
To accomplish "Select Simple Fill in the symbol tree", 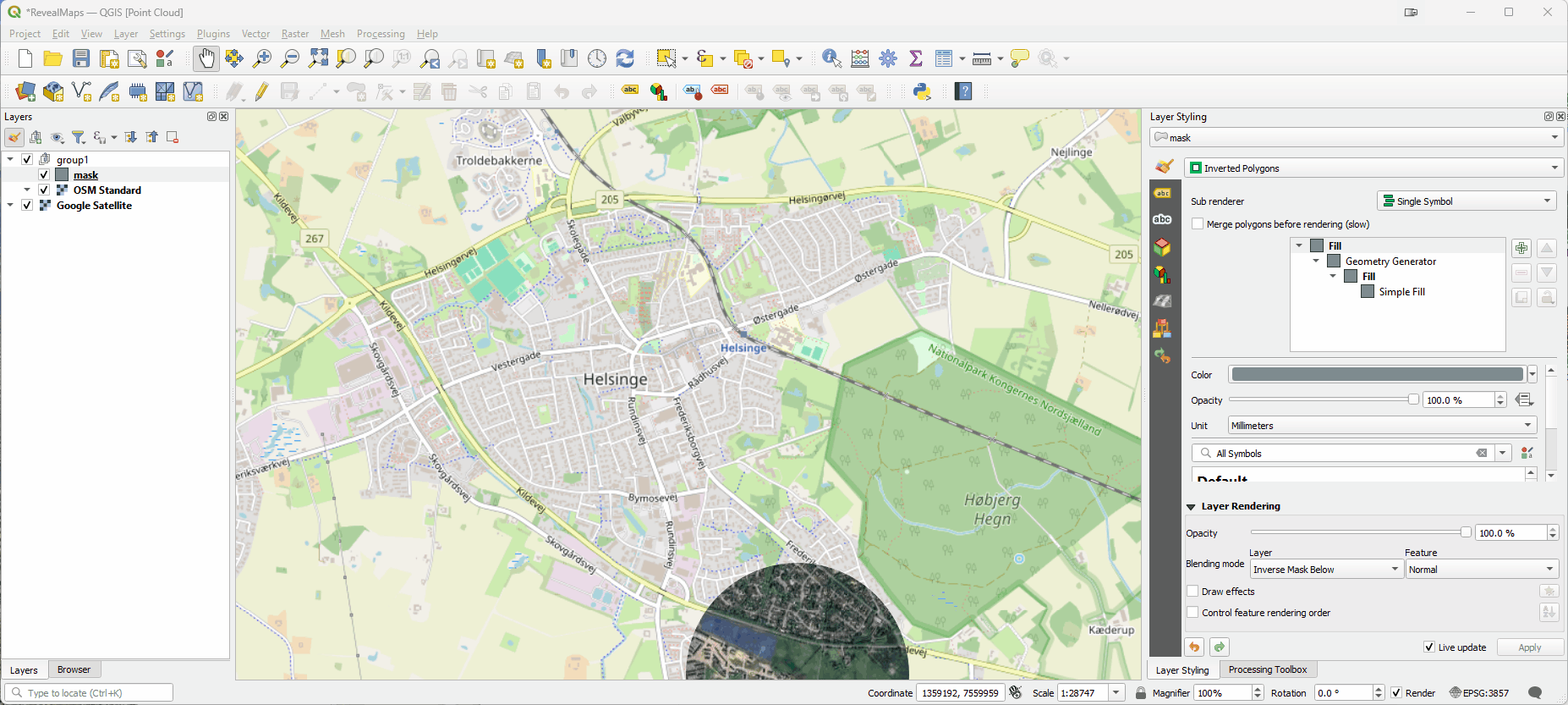I will [1401, 292].
